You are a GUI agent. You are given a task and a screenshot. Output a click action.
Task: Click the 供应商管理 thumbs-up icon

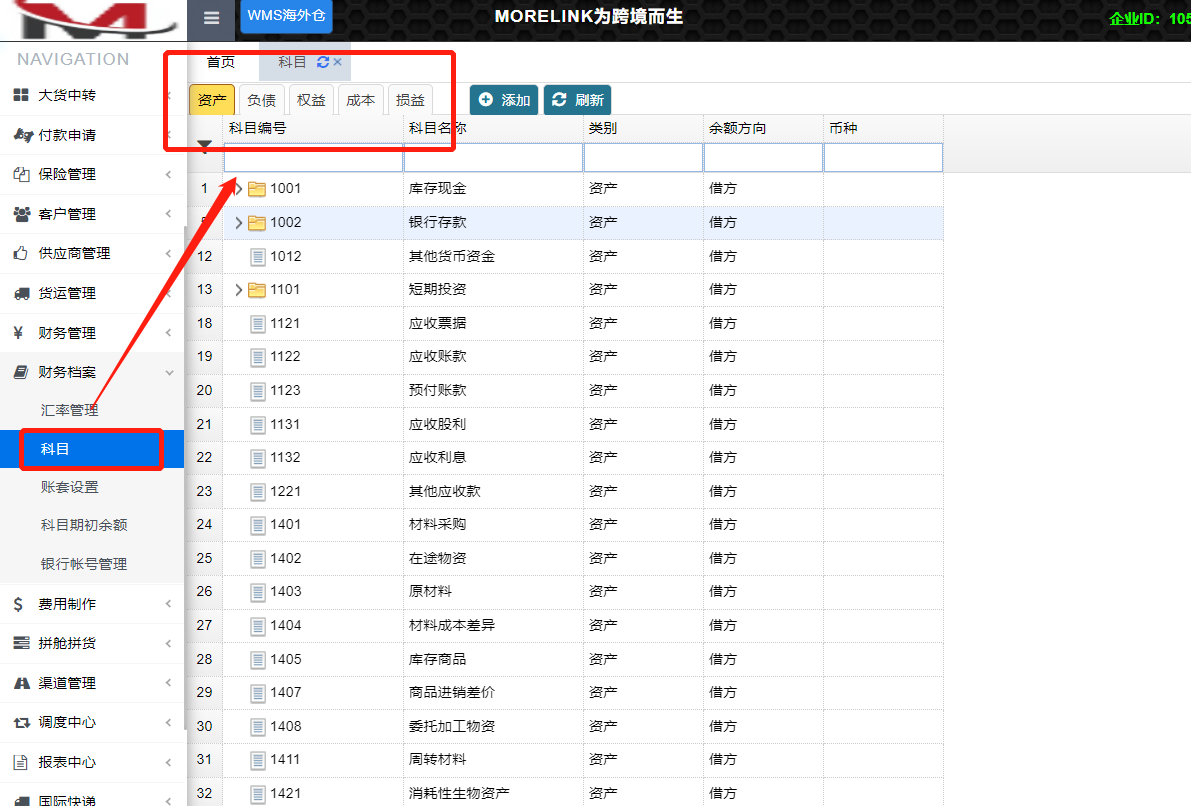(x=21, y=253)
